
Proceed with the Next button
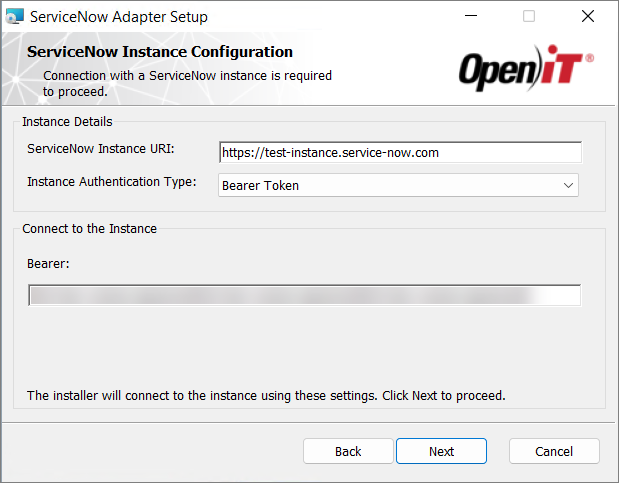[x=441, y=451]
